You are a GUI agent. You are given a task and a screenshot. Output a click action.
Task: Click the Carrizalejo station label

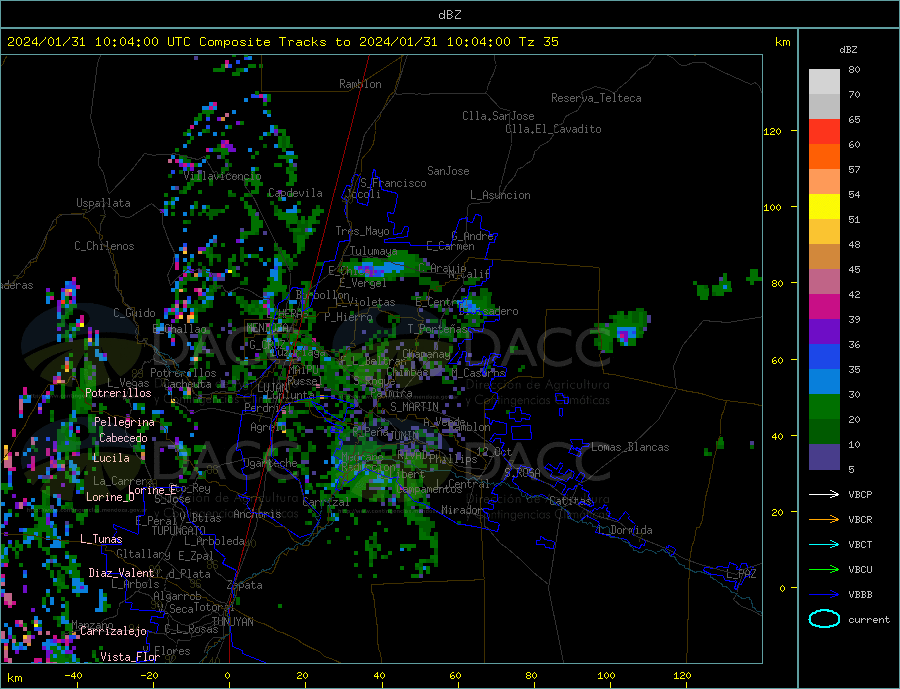114,632
